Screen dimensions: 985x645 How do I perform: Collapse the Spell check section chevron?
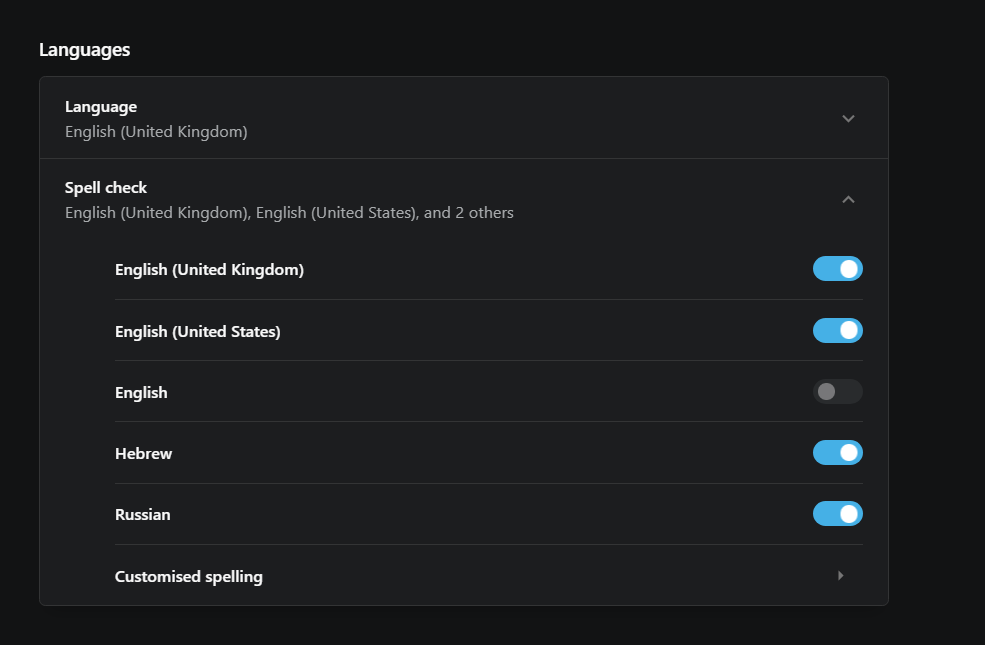(x=848, y=200)
